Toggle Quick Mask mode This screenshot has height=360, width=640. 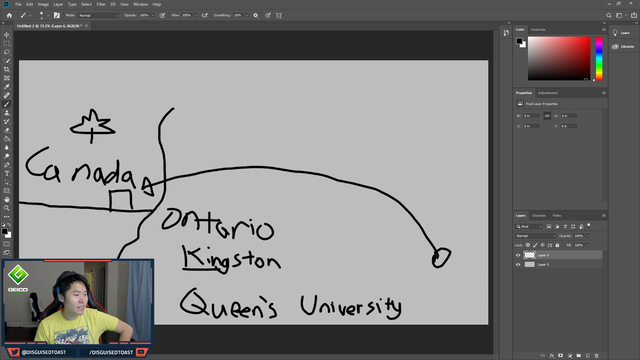pyautogui.click(x=7, y=244)
